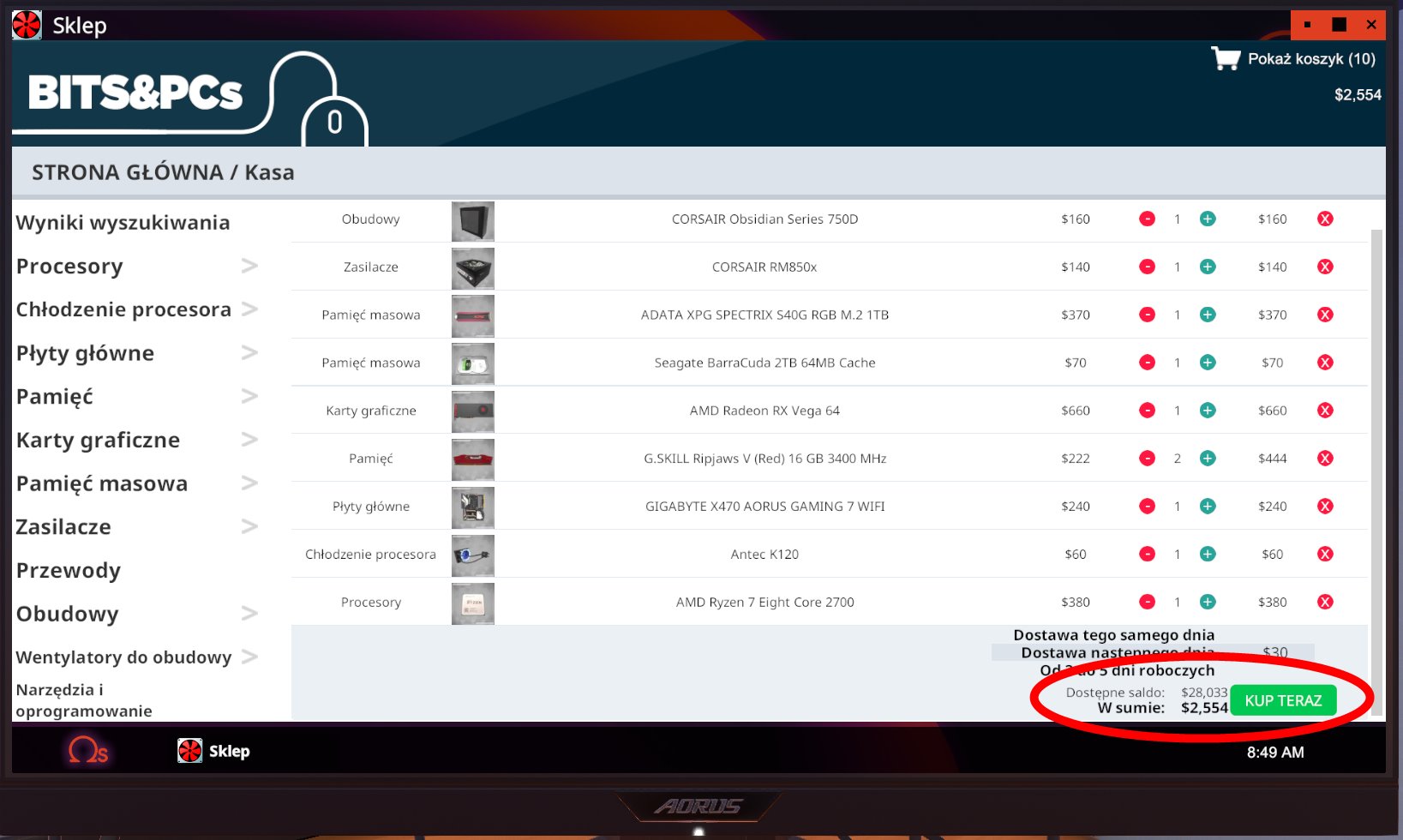Open the Zasilacze category
Image resolution: width=1403 pixels, height=840 pixels.
point(63,527)
